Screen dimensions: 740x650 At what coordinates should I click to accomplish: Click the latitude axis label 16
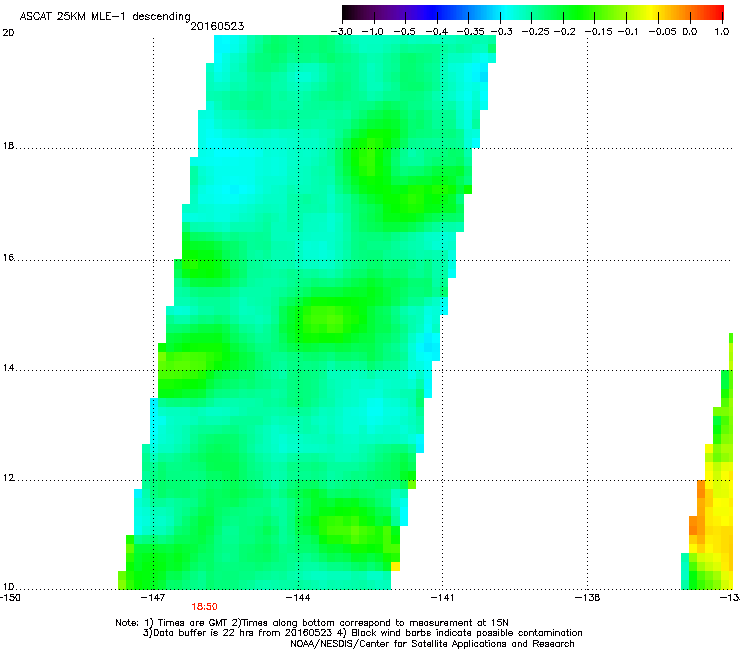8,258
